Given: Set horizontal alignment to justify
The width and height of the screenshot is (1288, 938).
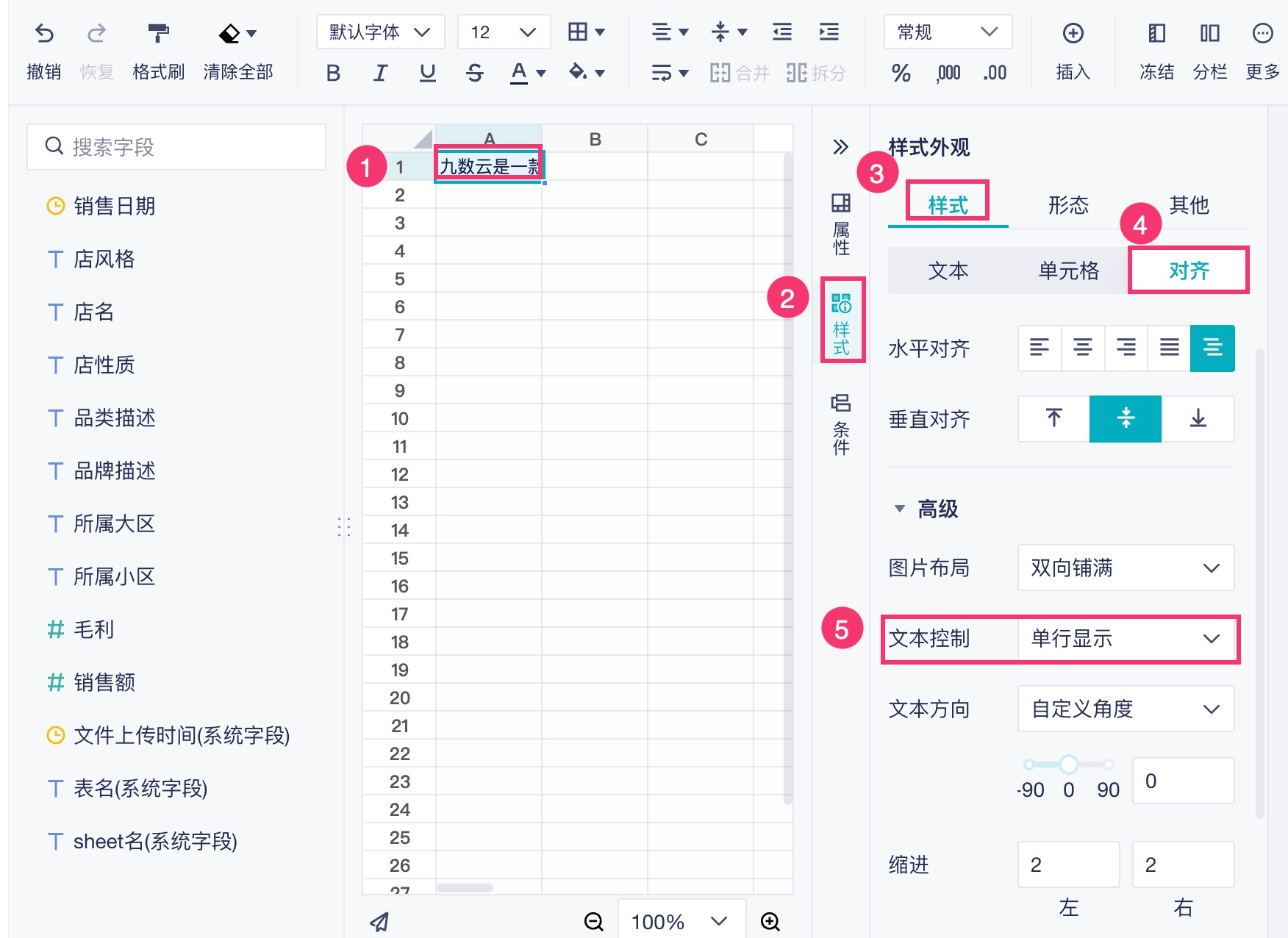Looking at the screenshot, I should click(1169, 348).
